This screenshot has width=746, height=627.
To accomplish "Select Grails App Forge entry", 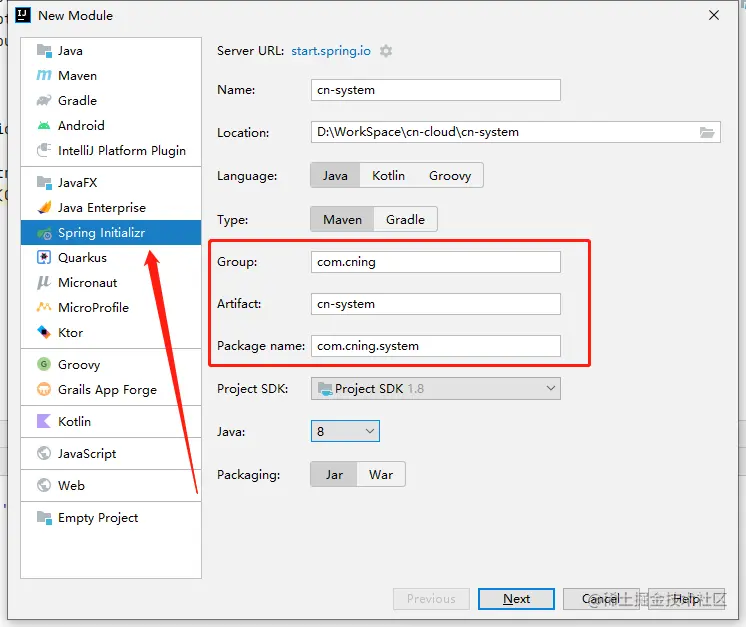I will (x=111, y=390).
